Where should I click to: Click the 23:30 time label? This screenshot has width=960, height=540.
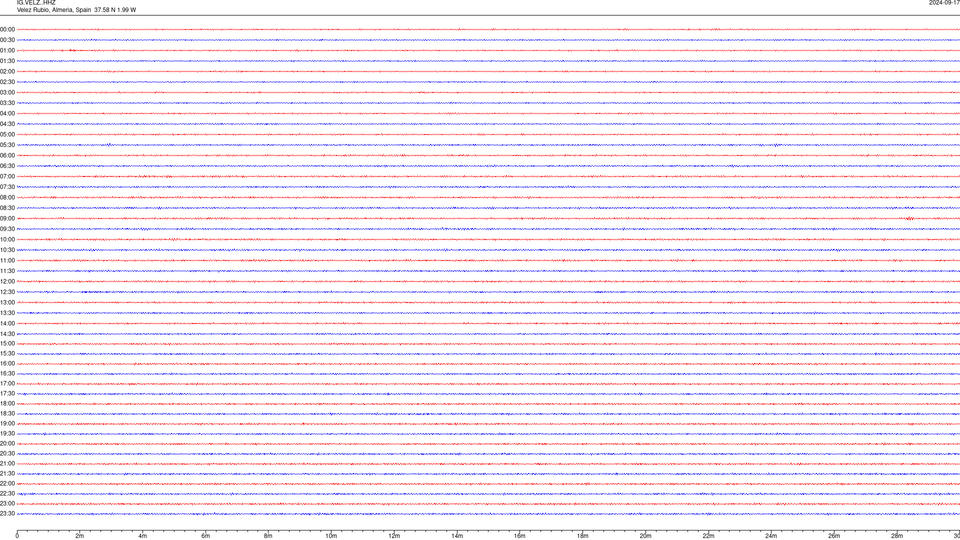coord(7,514)
